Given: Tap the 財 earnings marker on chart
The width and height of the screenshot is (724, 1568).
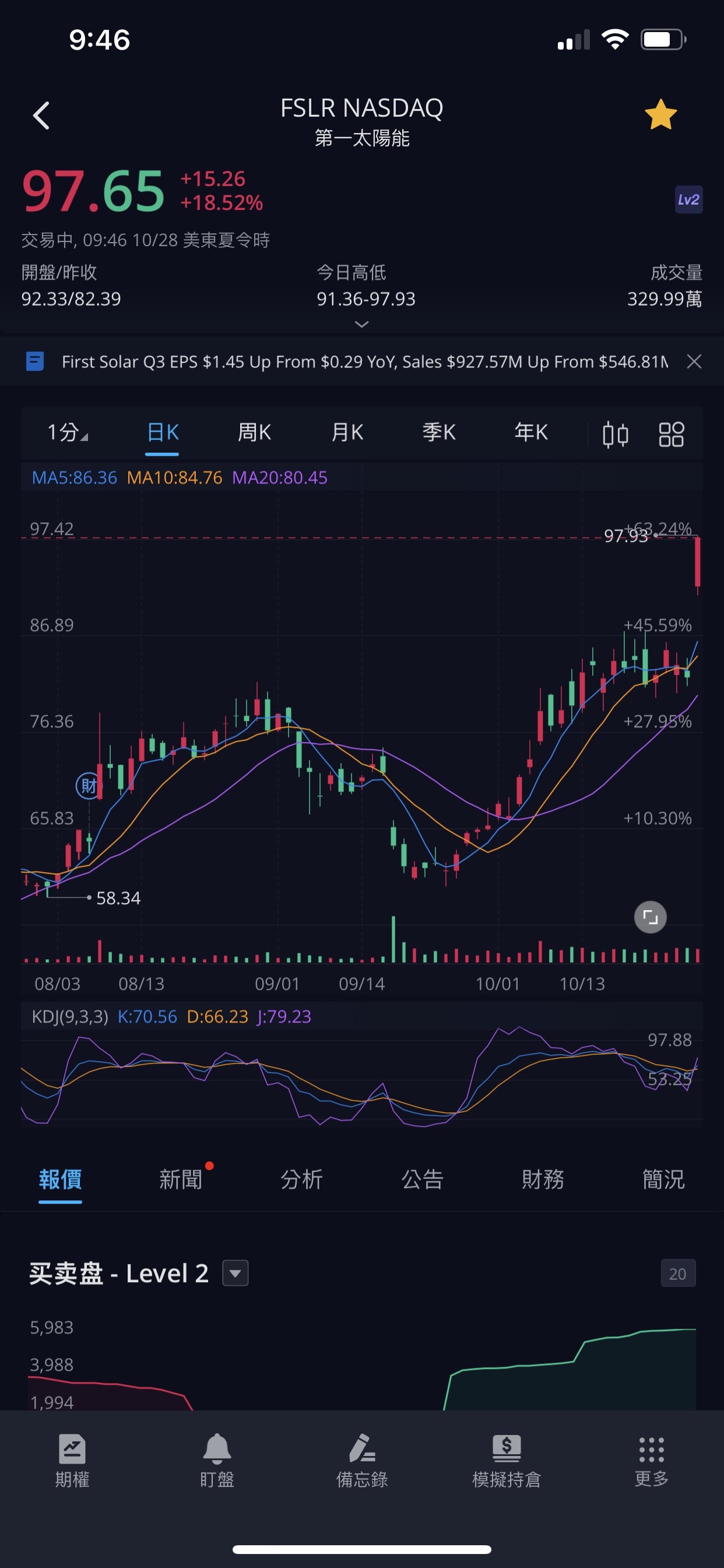Looking at the screenshot, I should pyautogui.click(x=88, y=786).
